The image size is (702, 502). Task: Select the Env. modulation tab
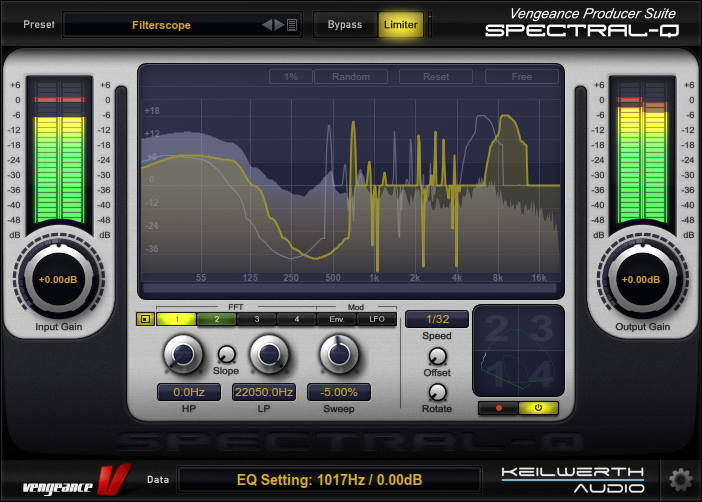tap(337, 319)
